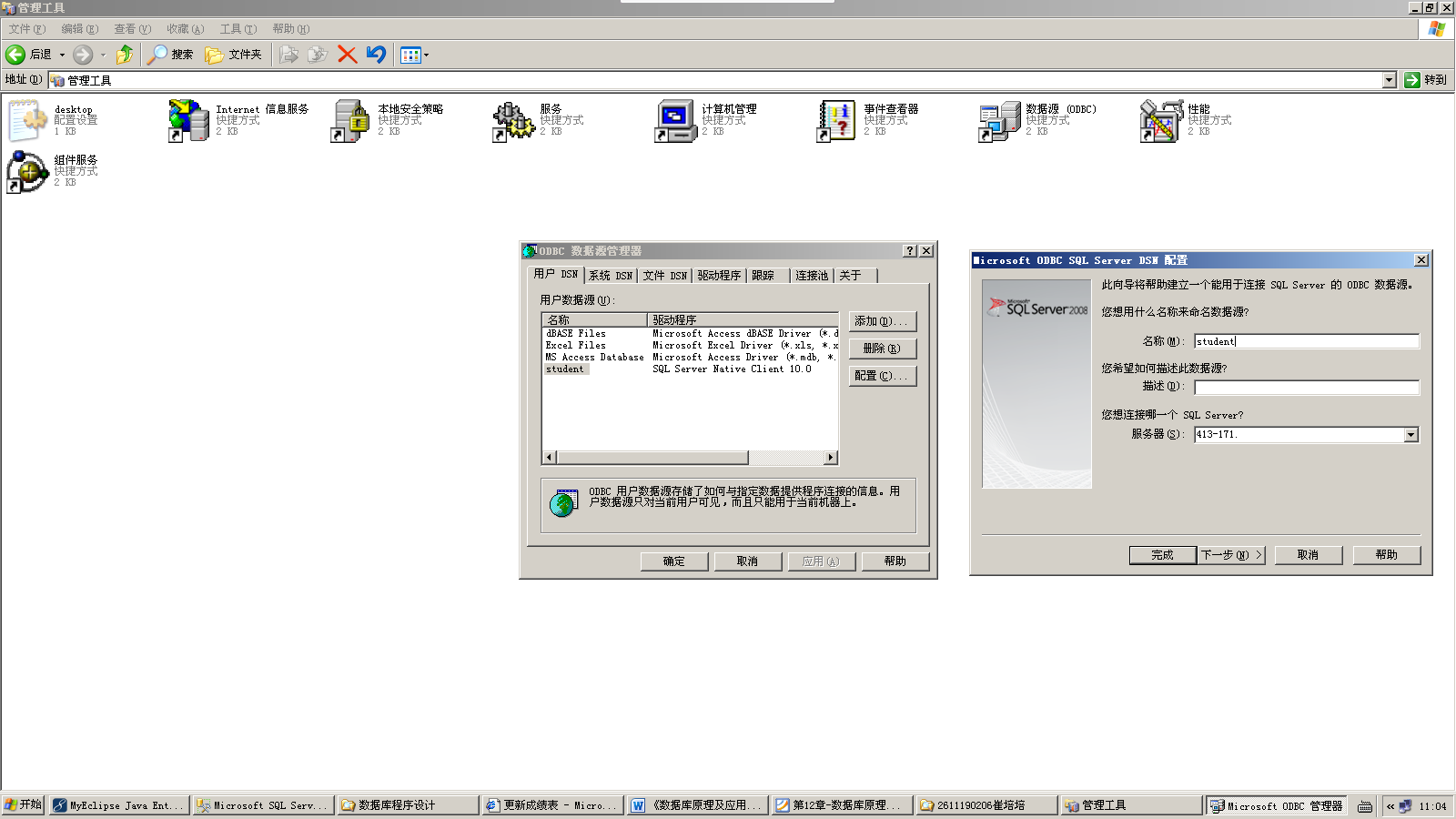Expand the Back button history arrow
This screenshot has height=819, width=1456.
[x=62, y=55]
